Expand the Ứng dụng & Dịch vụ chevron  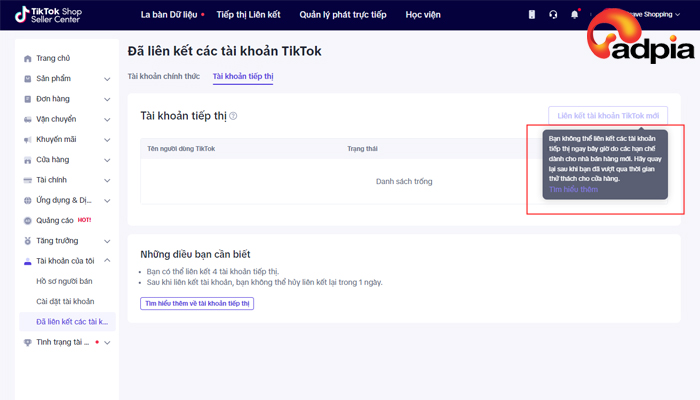(x=107, y=200)
